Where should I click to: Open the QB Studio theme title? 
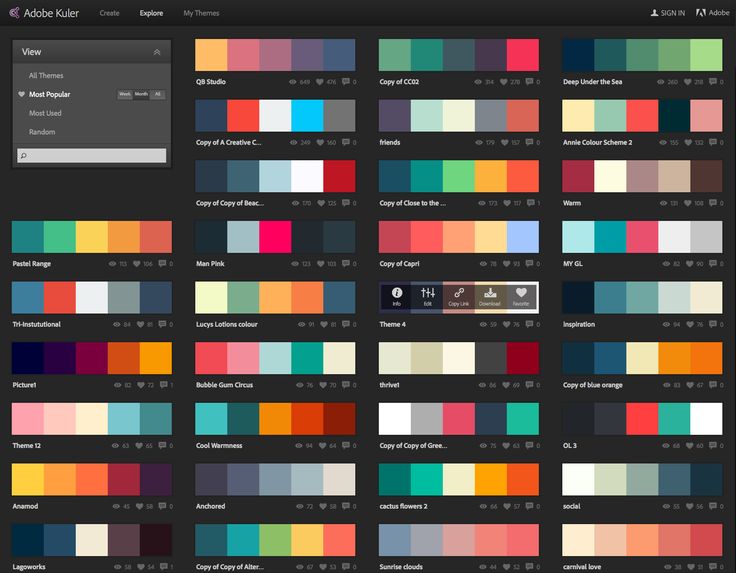(211, 82)
